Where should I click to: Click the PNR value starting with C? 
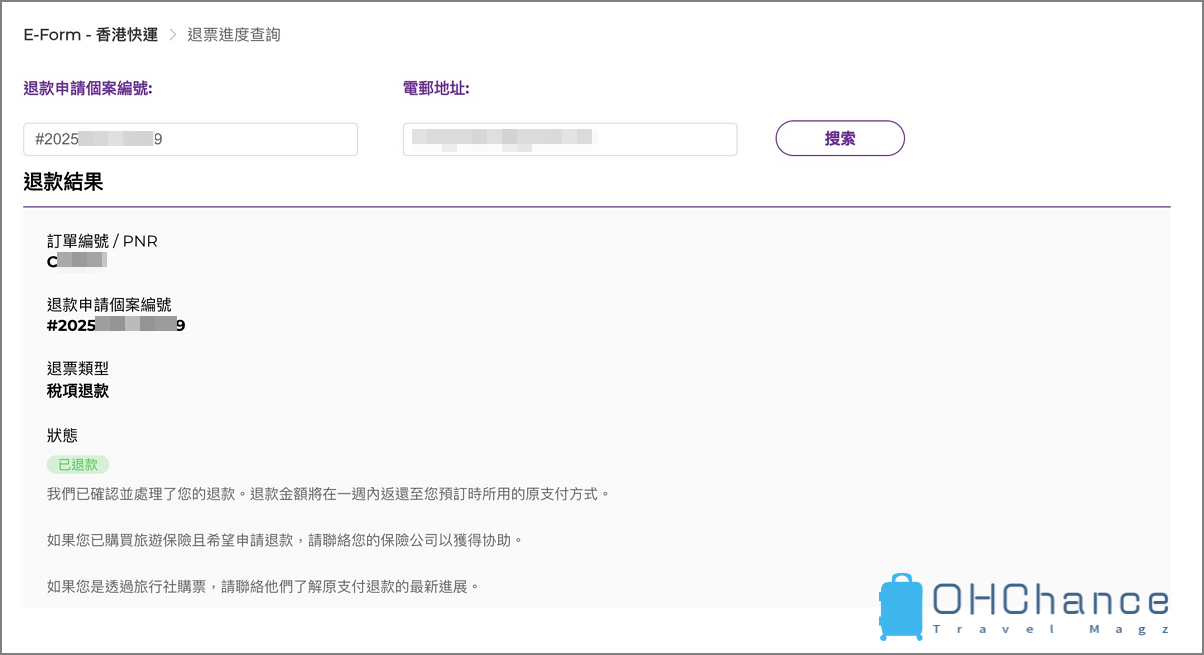(x=77, y=262)
